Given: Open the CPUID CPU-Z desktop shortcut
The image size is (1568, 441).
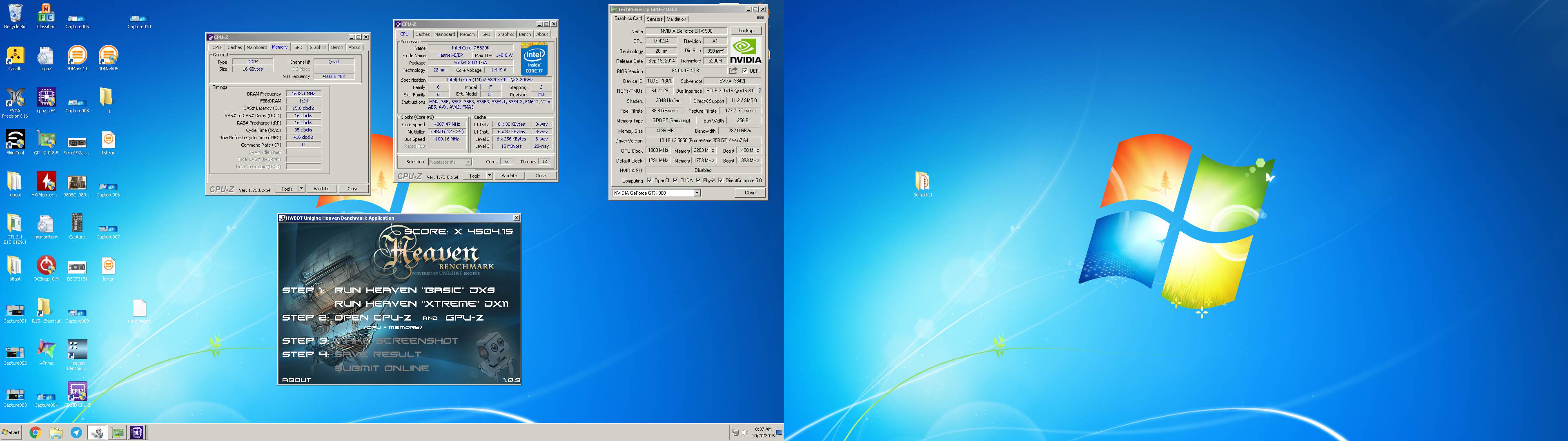Looking at the screenshot, I should [77, 395].
